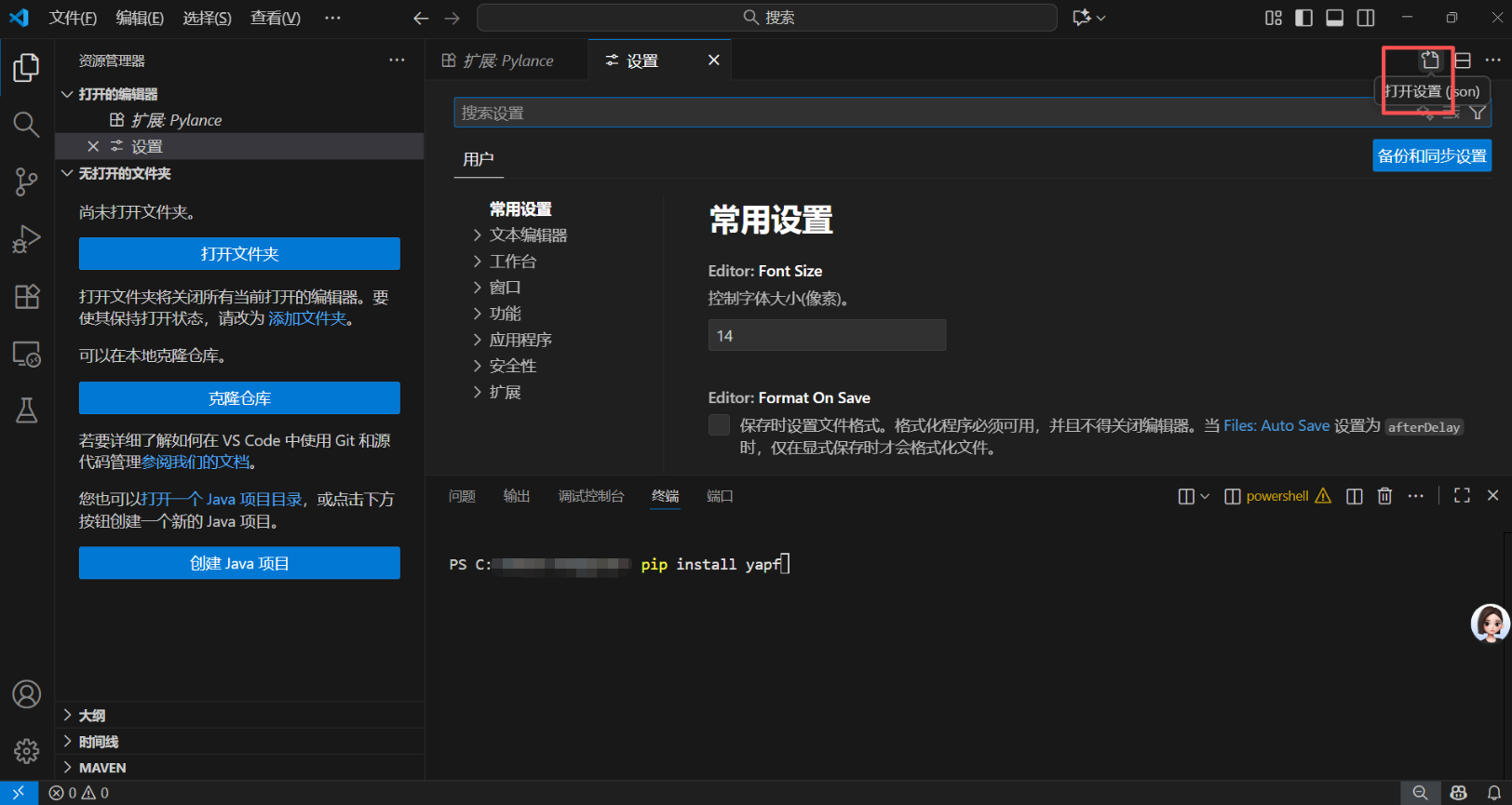Click the settings search filter funnel icon
1512x805 pixels.
click(1478, 113)
